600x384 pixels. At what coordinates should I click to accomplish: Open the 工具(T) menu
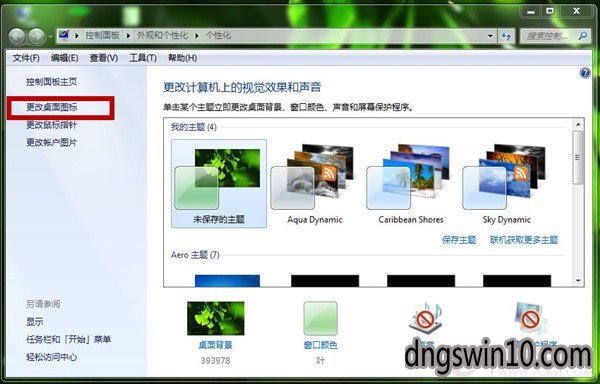pos(143,58)
